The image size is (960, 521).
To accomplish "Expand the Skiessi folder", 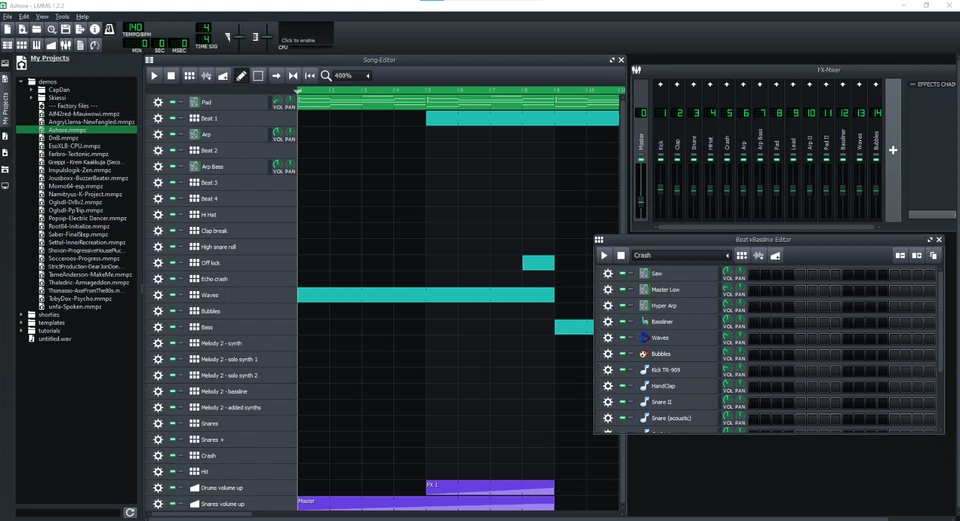I will pos(31,98).
